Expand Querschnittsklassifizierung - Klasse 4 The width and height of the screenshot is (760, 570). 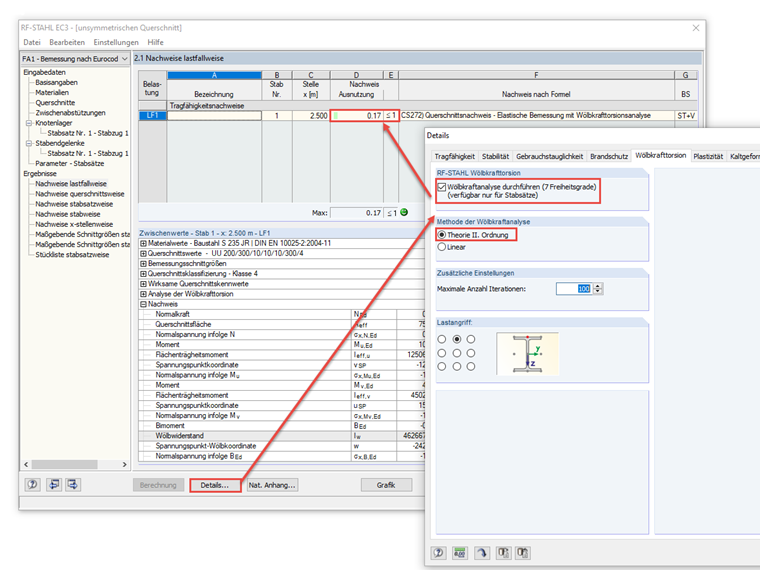pyautogui.click(x=143, y=274)
